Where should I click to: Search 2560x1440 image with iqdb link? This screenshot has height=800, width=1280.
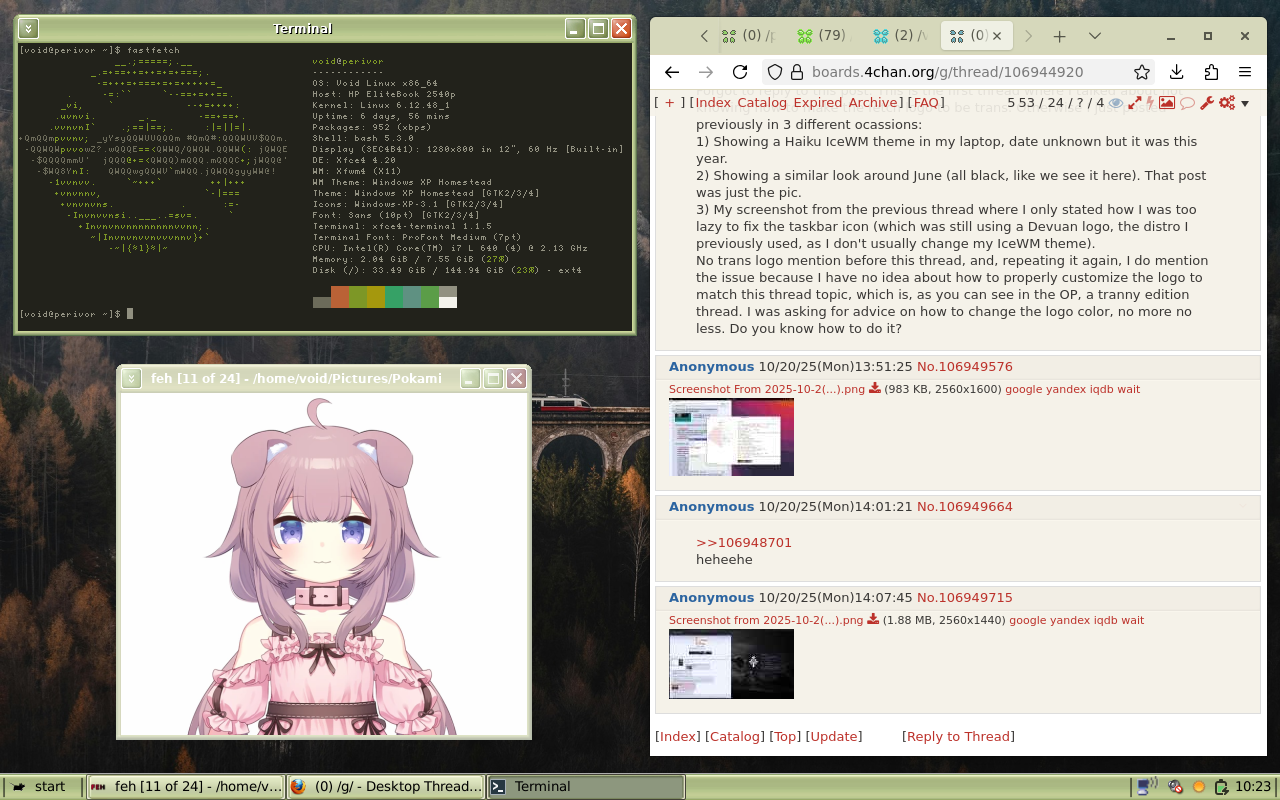(1105, 620)
